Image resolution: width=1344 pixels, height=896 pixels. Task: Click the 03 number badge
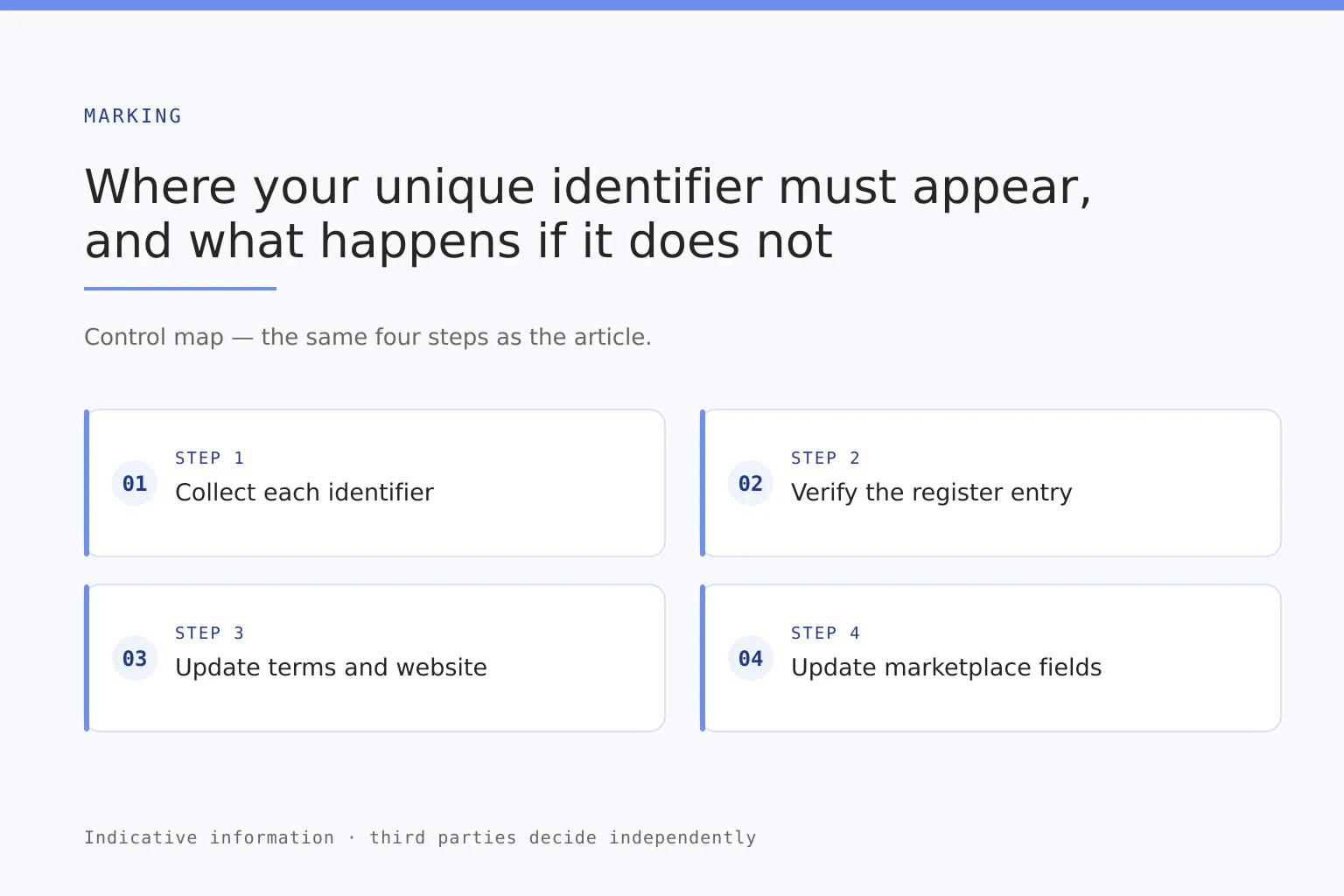(135, 658)
